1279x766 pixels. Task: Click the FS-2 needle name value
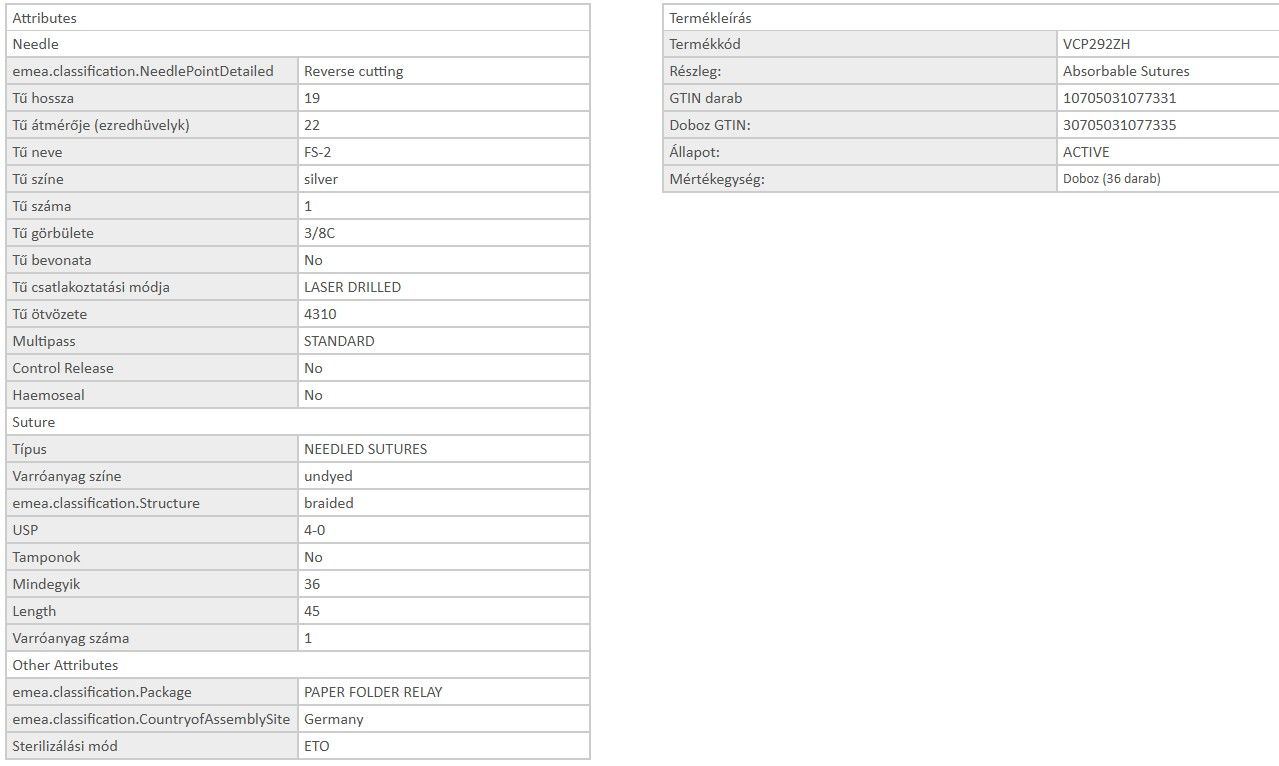tap(317, 152)
